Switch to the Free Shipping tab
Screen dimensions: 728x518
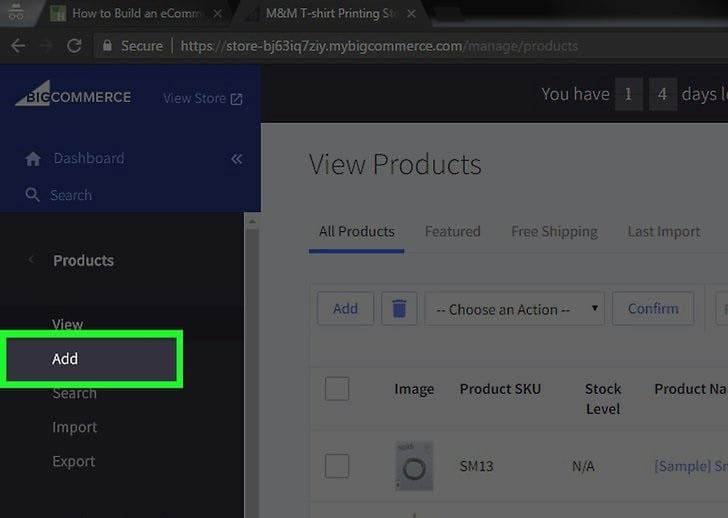point(554,231)
